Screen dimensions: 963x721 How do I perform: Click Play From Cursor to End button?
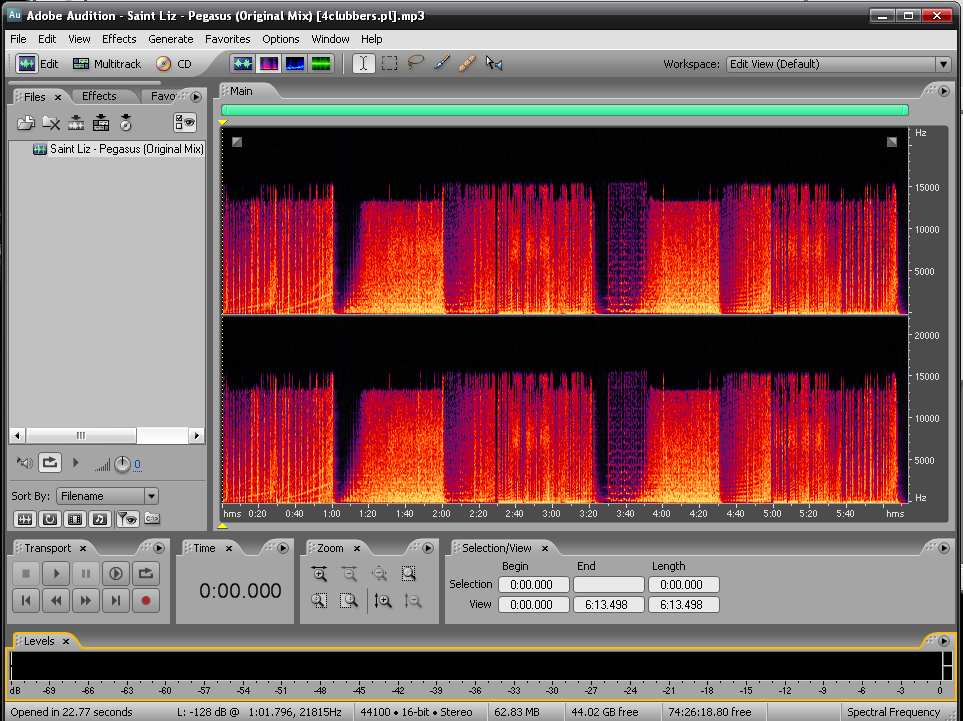click(x=115, y=574)
